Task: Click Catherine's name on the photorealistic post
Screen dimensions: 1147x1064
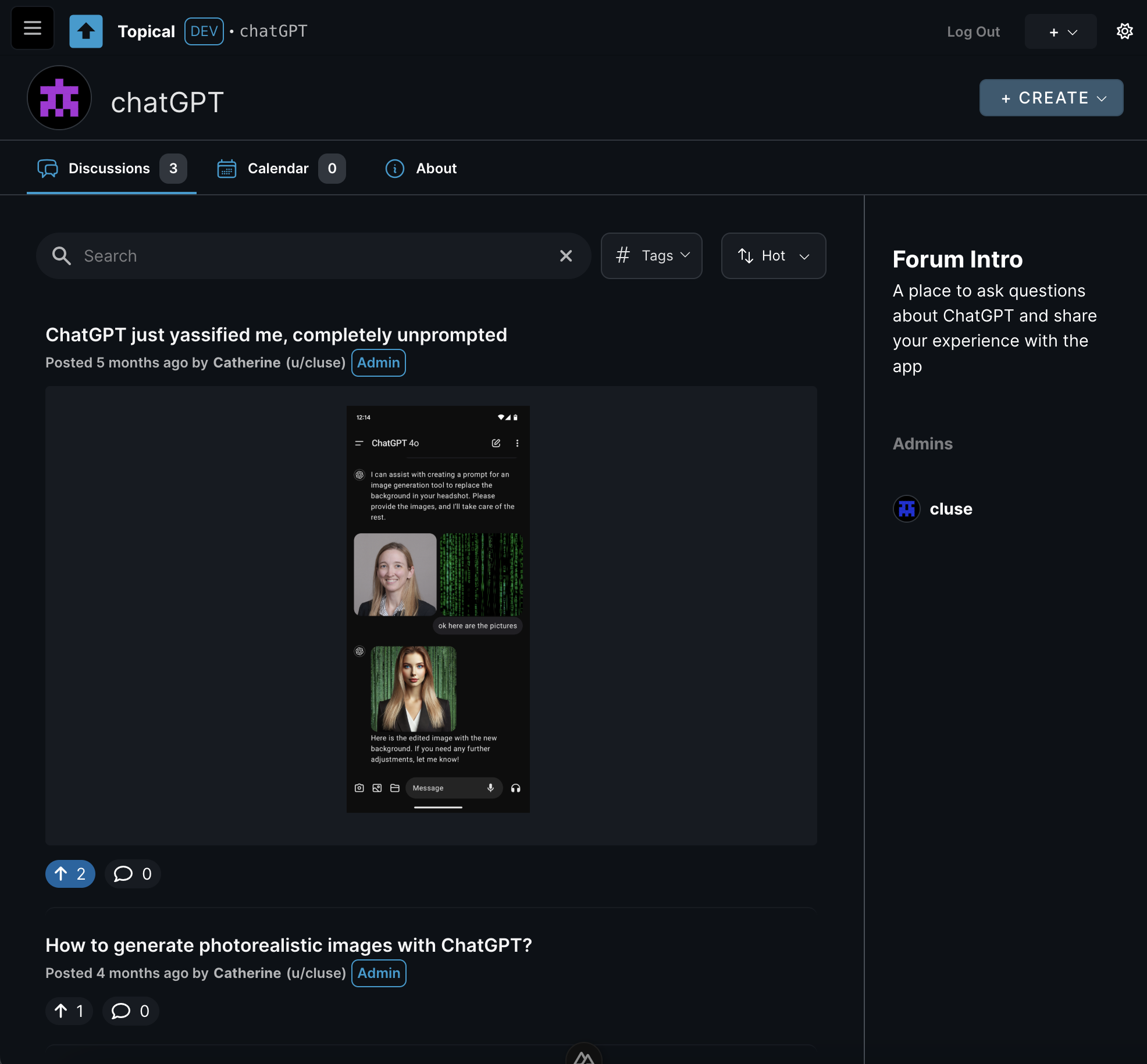Action: click(x=247, y=973)
